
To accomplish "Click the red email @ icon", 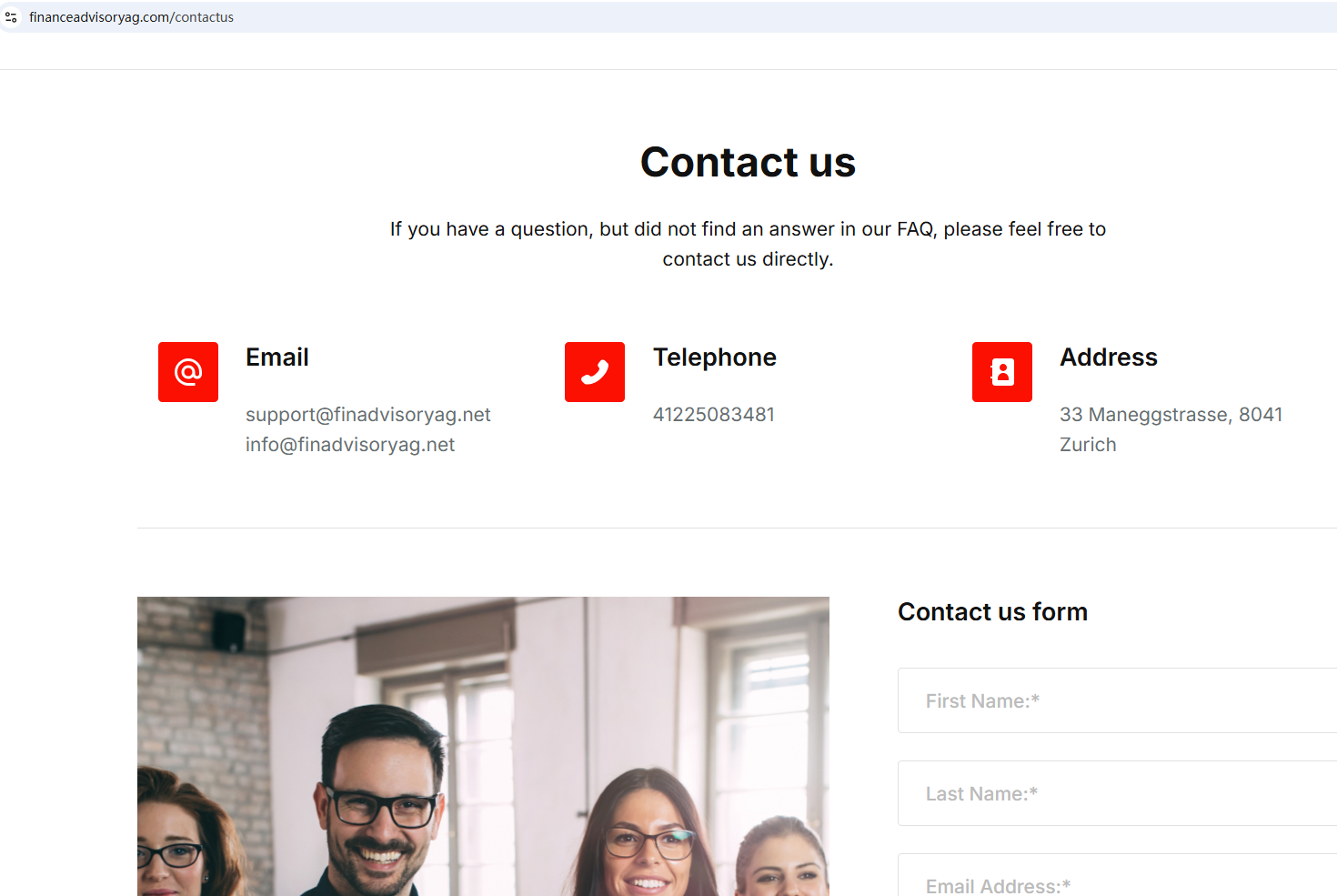I will [188, 372].
